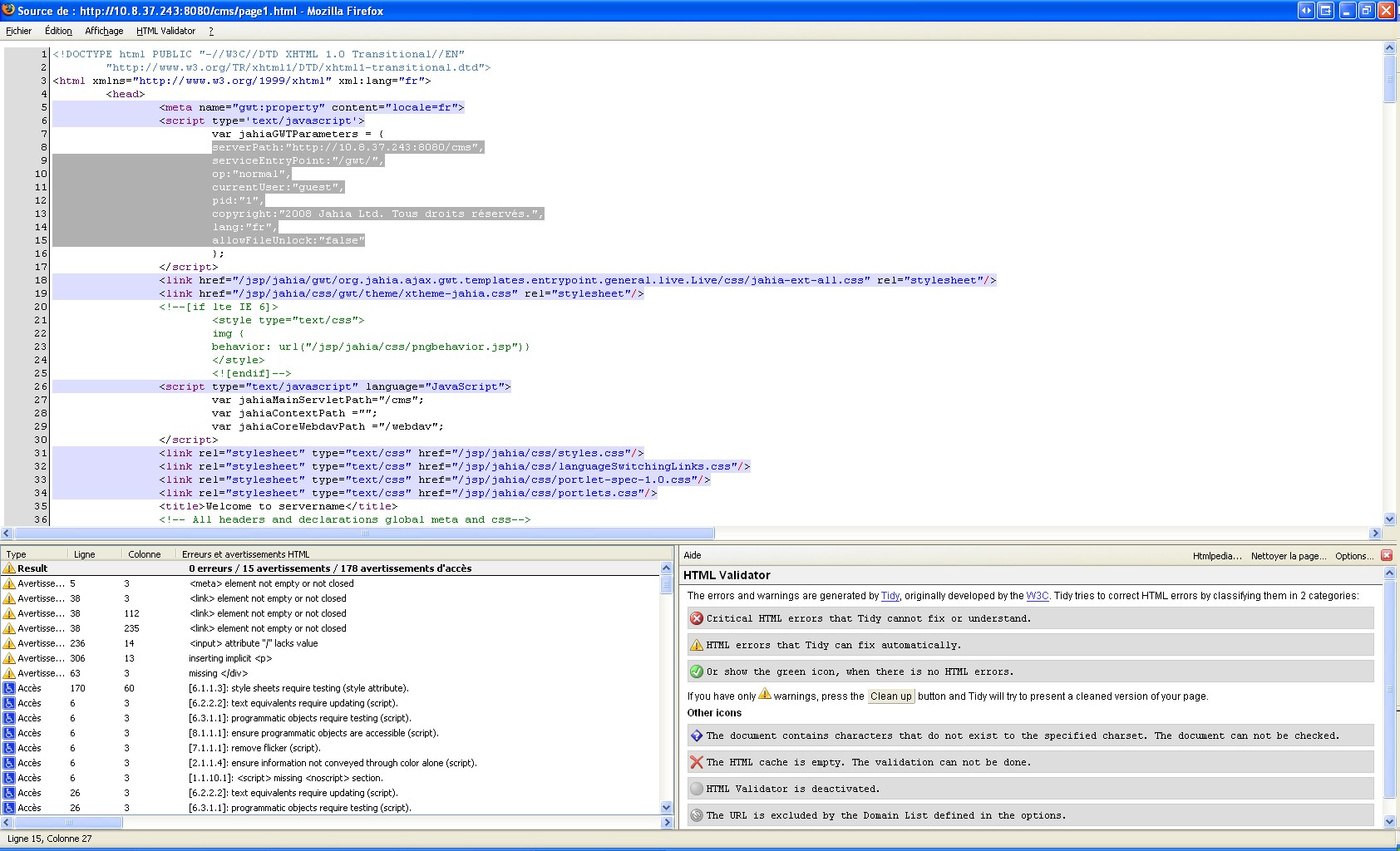Click source line 35 title tag

278,506
